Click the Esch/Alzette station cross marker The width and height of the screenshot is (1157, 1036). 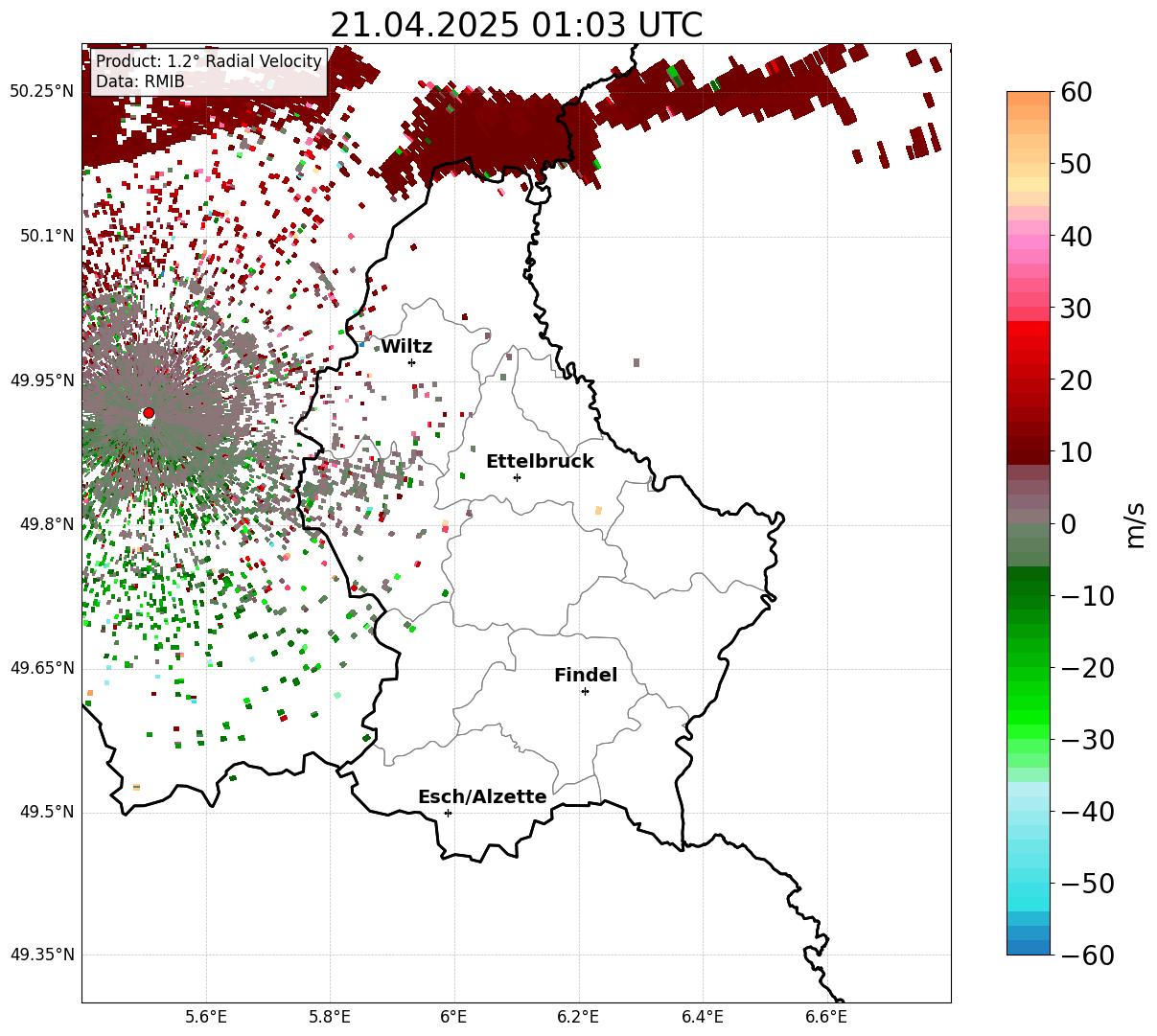tap(448, 813)
